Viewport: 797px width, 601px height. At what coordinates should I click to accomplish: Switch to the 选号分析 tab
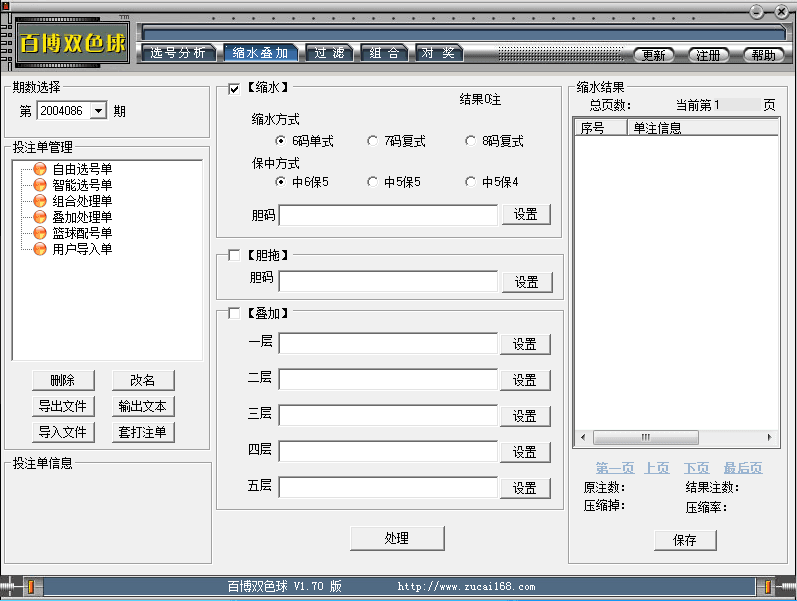(178, 53)
